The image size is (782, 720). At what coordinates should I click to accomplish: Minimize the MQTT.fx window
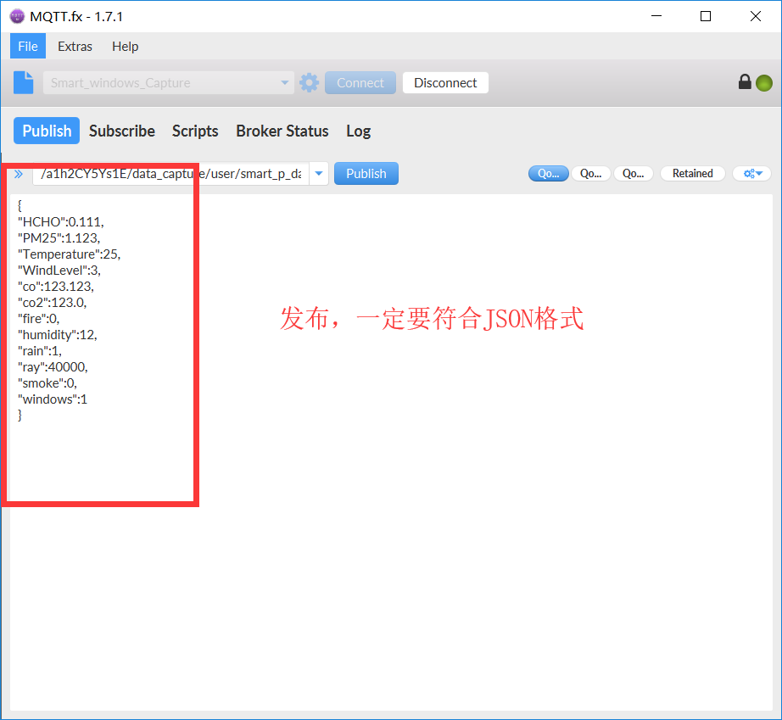(656, 16)
